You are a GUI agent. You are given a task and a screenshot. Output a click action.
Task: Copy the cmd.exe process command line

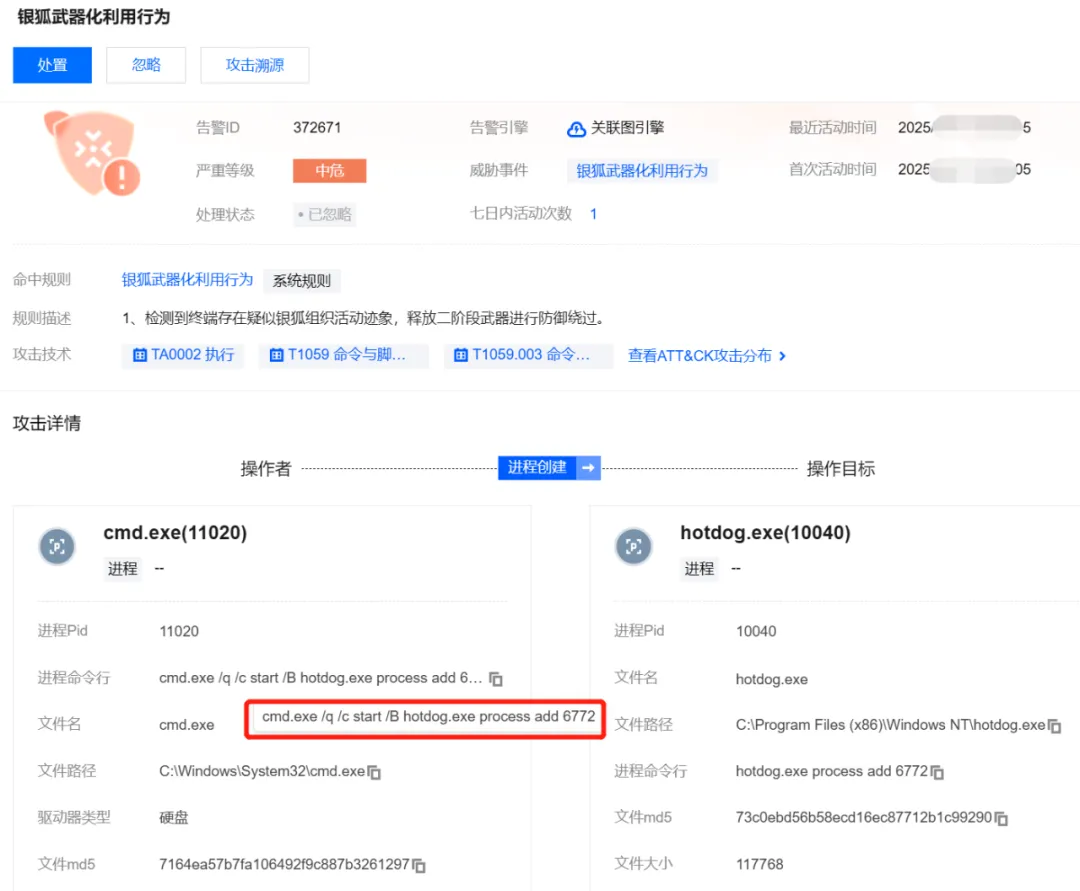click(x=495, y=679)
